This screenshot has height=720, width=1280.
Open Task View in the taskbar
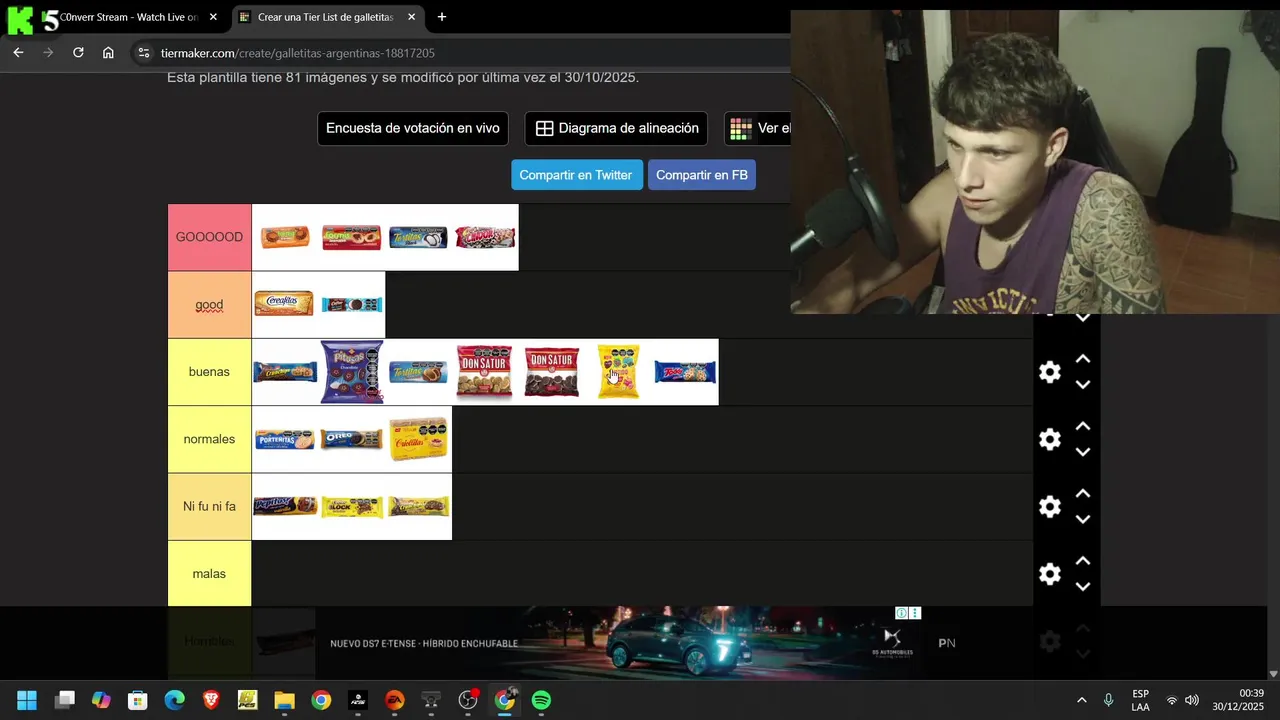coord(65,700)
